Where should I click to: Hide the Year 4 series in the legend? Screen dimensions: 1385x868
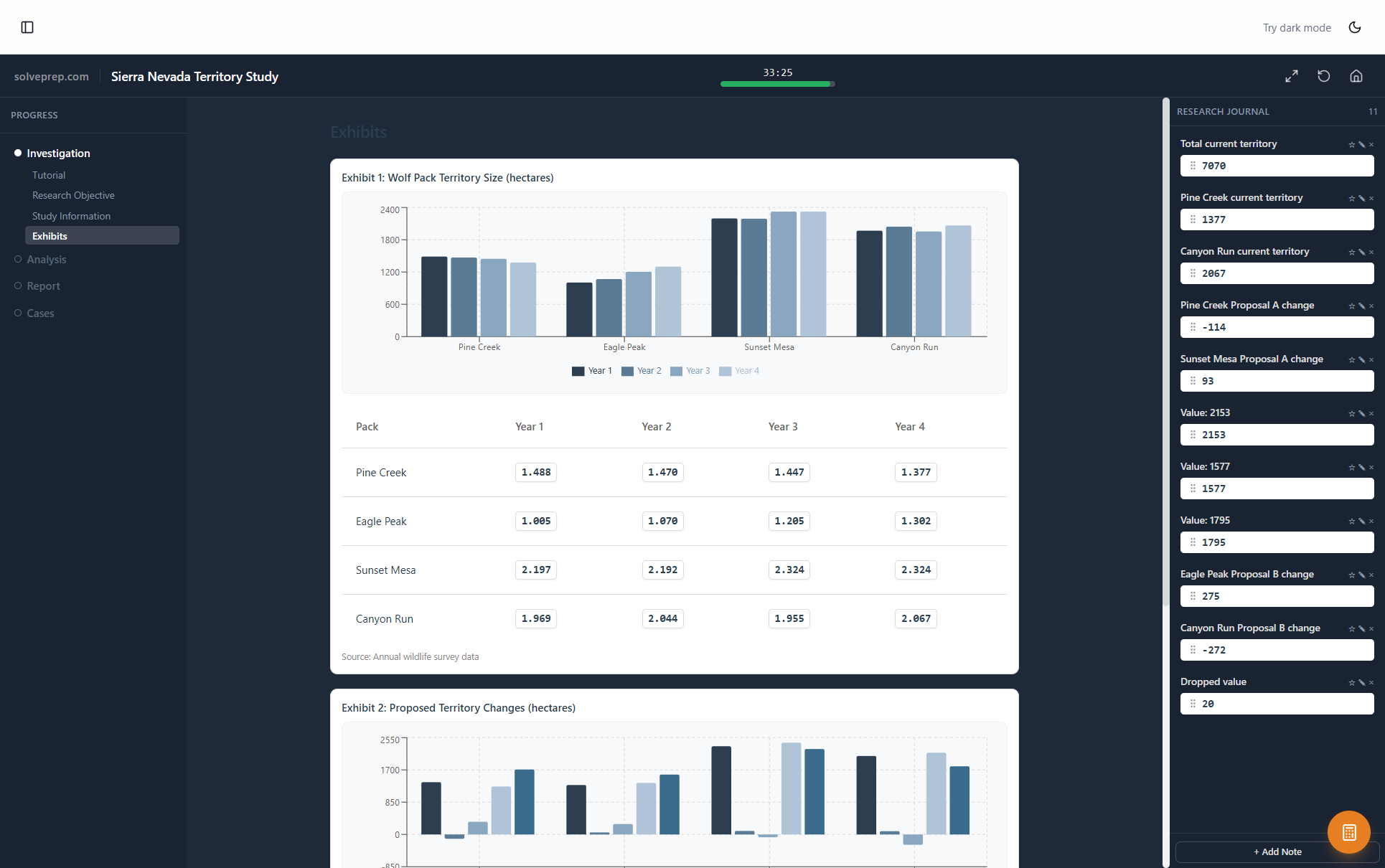(739, 371)
